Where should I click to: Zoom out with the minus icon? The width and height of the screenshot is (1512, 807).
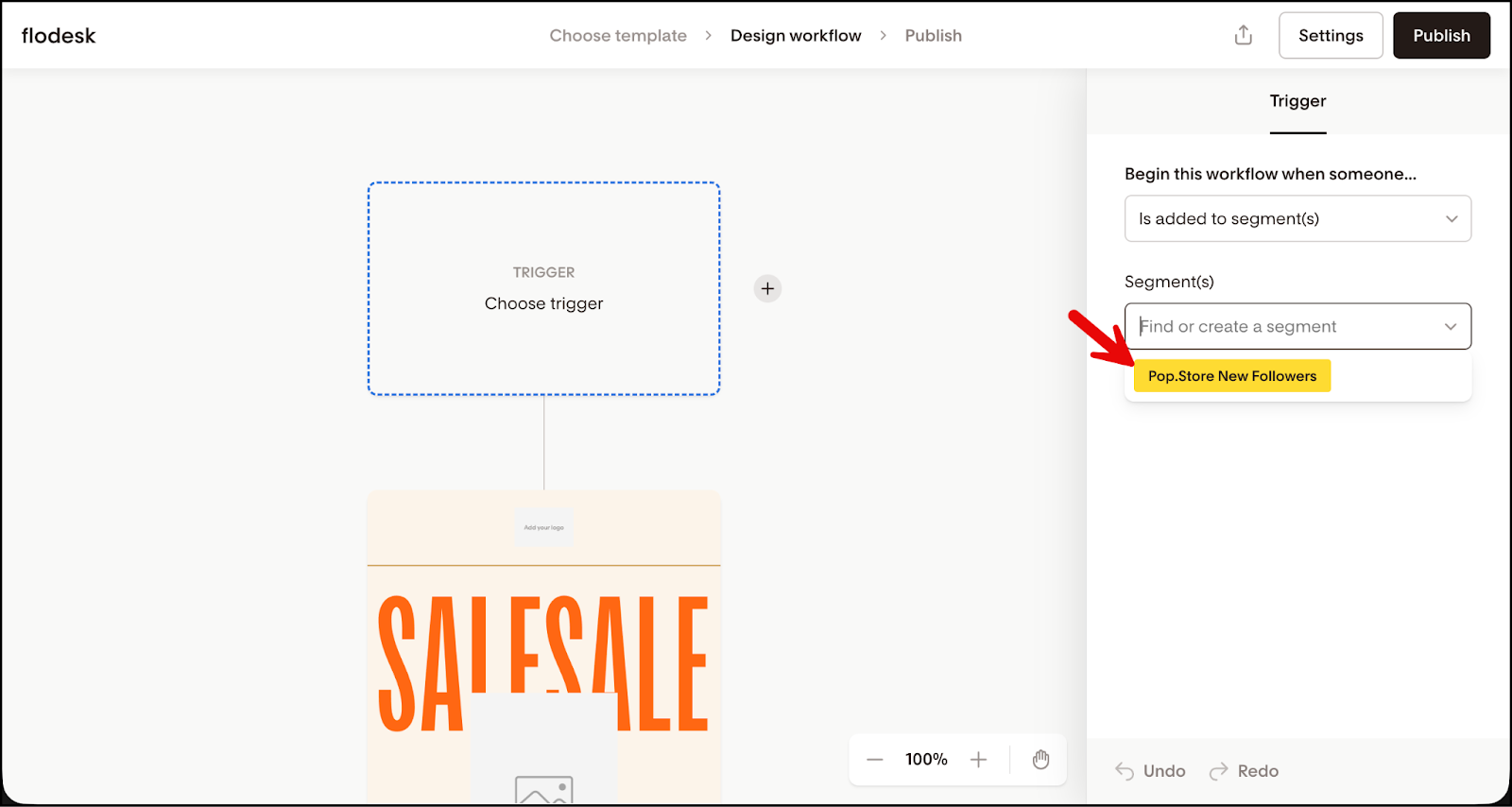[x=875, y=760]
